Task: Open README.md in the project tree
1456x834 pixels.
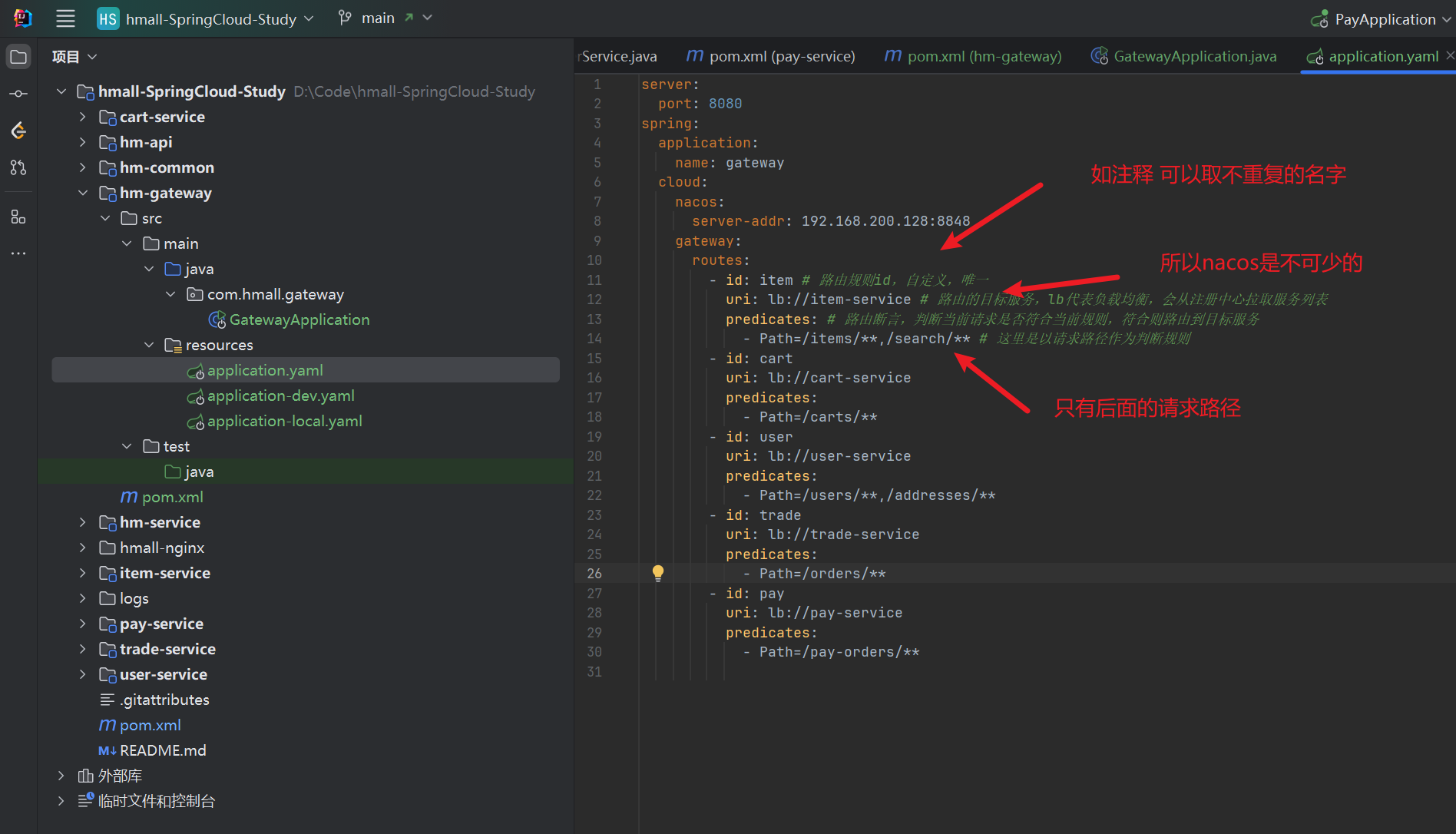Action: point(162,750)
